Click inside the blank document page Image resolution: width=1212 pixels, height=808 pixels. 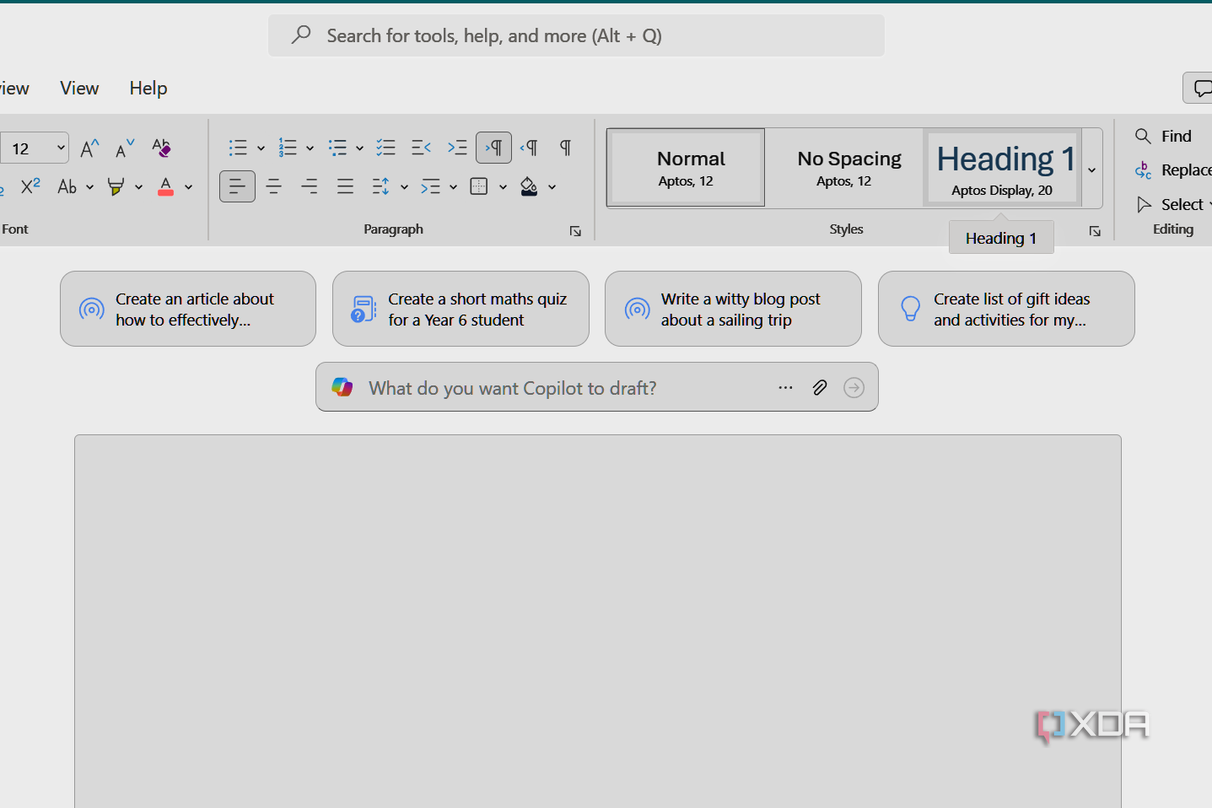click(598, 620)
